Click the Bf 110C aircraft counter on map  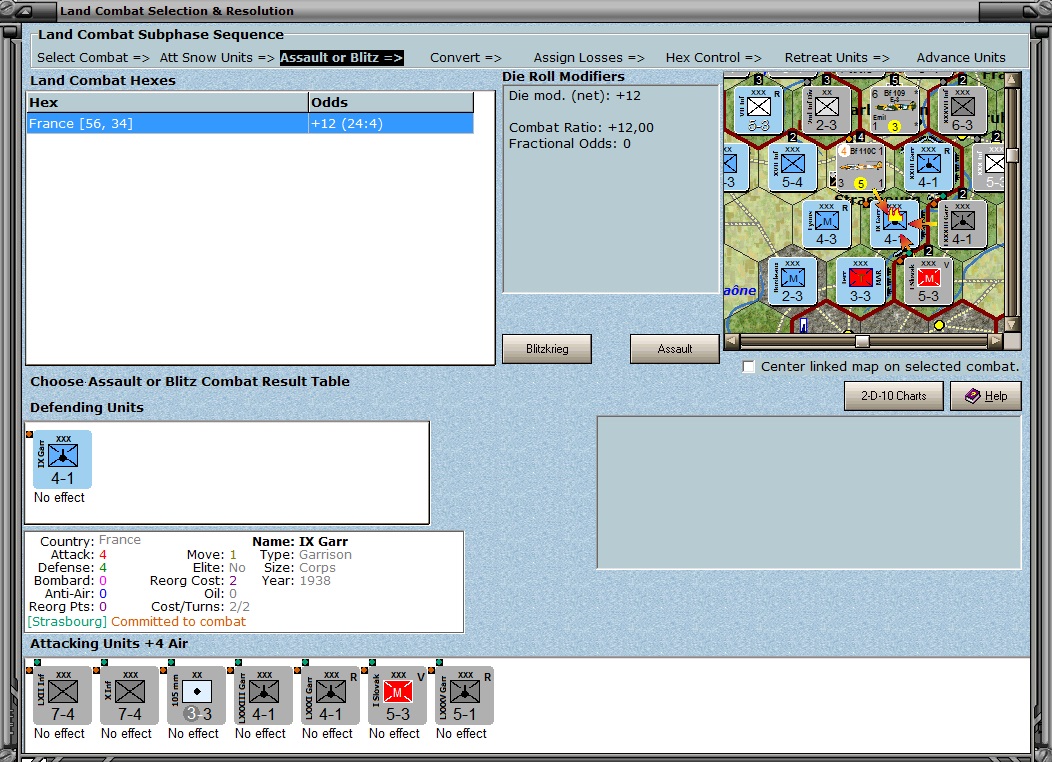[x=861, y=166]
